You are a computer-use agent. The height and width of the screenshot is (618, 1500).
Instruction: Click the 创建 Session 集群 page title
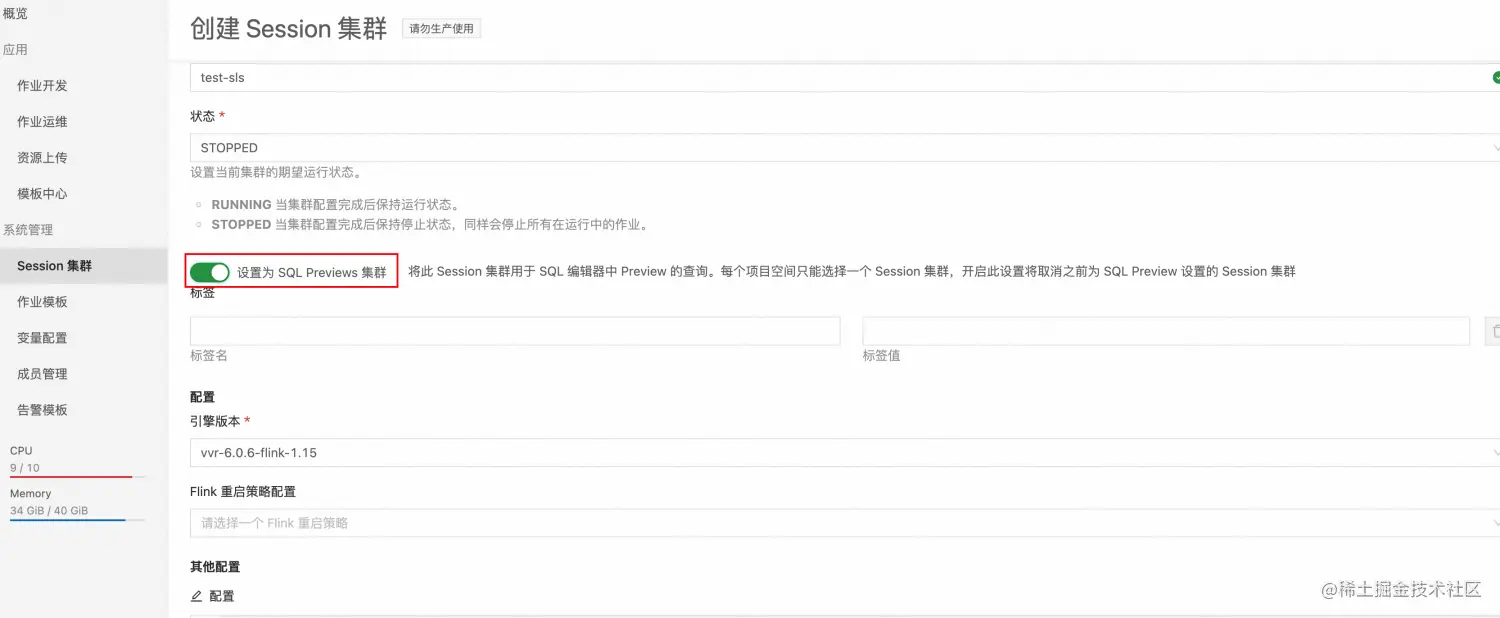tap(288, 28)
